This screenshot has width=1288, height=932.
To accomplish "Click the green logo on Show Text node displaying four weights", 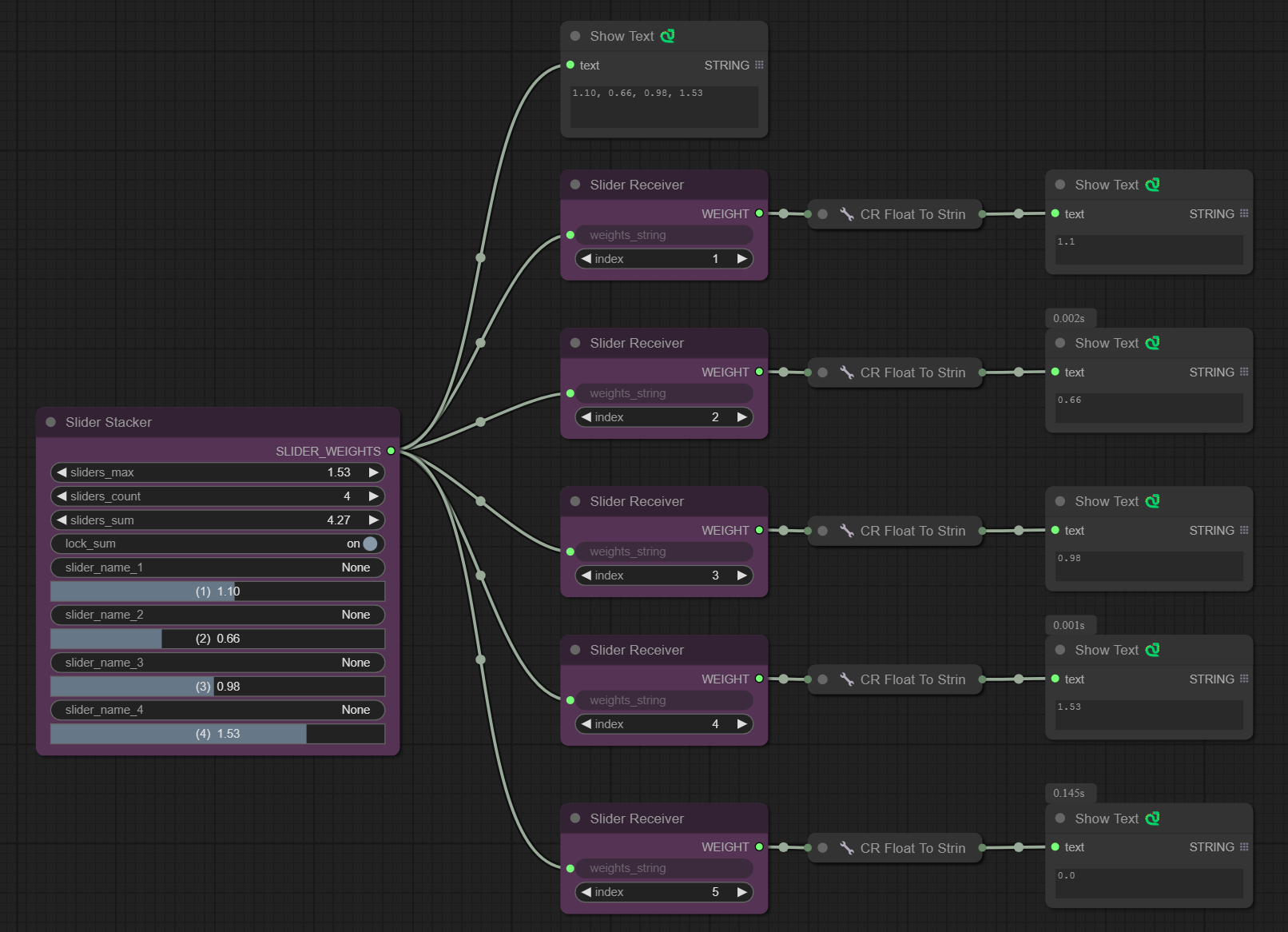I will coord(667,36).
